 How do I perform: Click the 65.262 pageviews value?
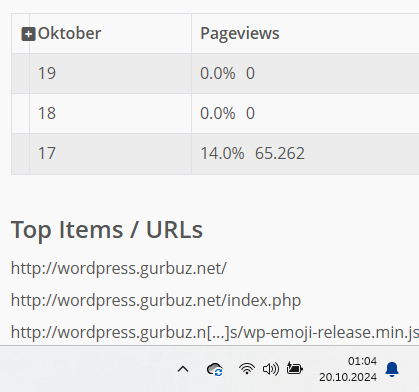point(280,154)
